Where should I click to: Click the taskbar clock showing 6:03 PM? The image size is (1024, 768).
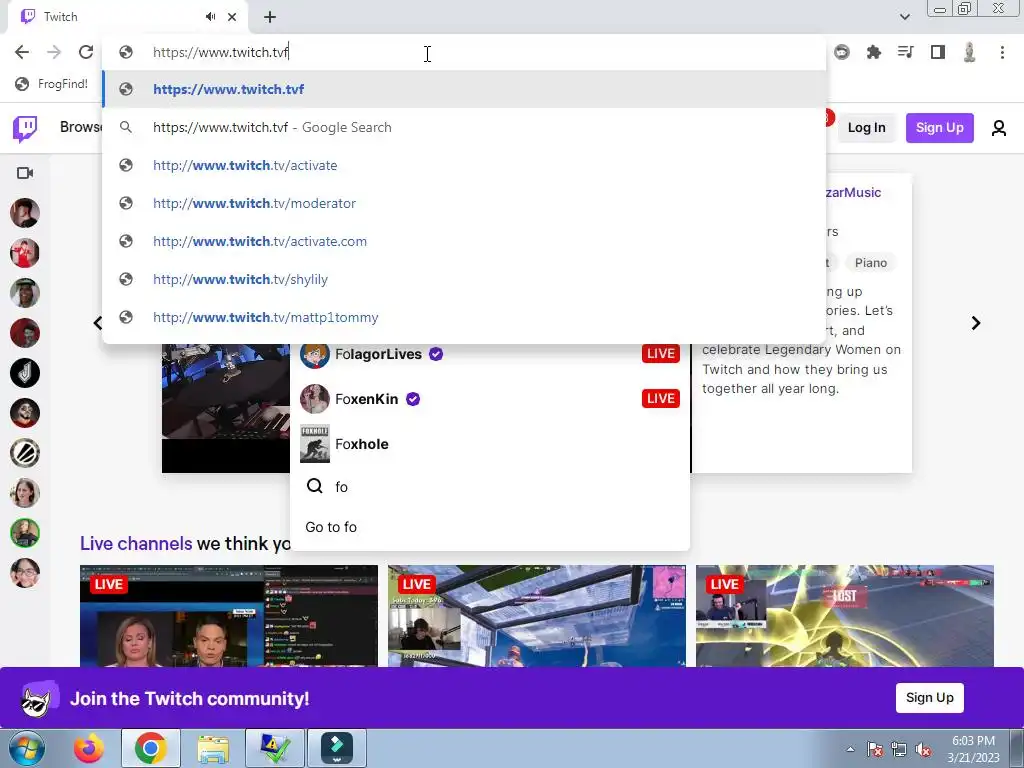[973, 749]
